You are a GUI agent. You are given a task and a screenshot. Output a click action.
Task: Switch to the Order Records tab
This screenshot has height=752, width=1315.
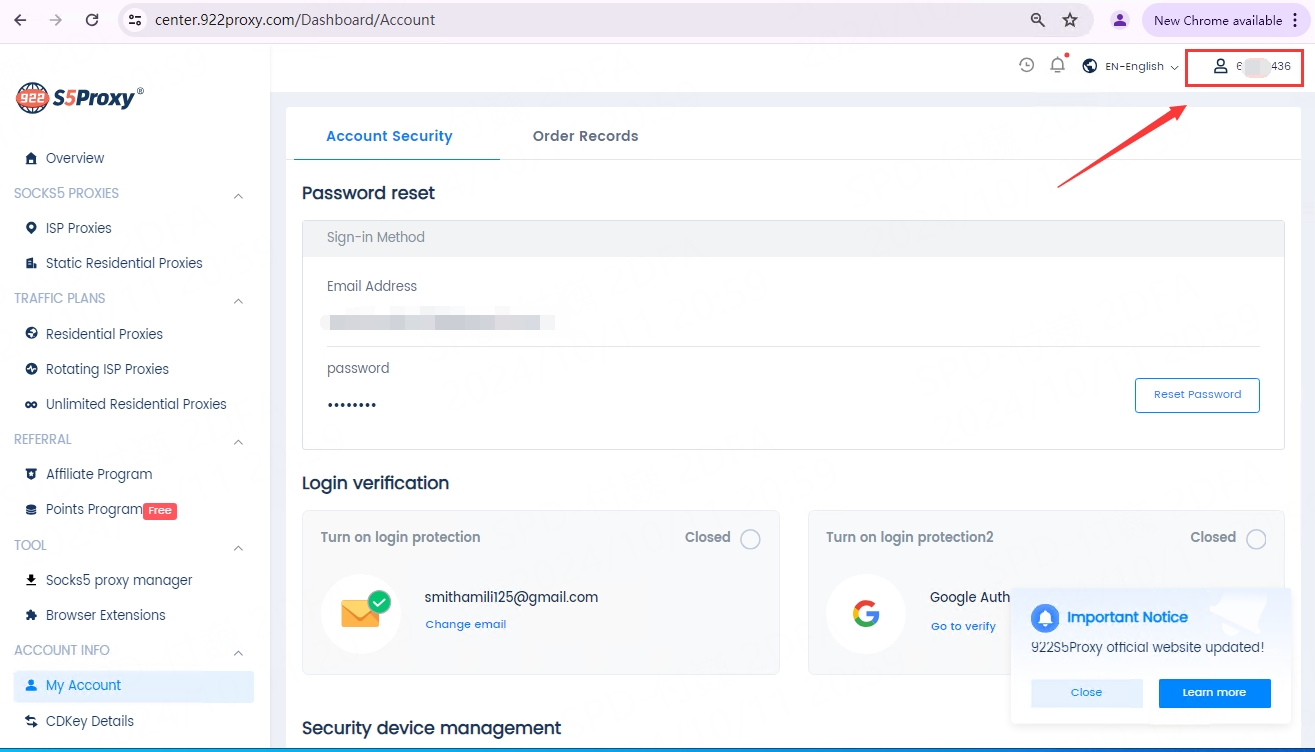click(x=585, y=136)
